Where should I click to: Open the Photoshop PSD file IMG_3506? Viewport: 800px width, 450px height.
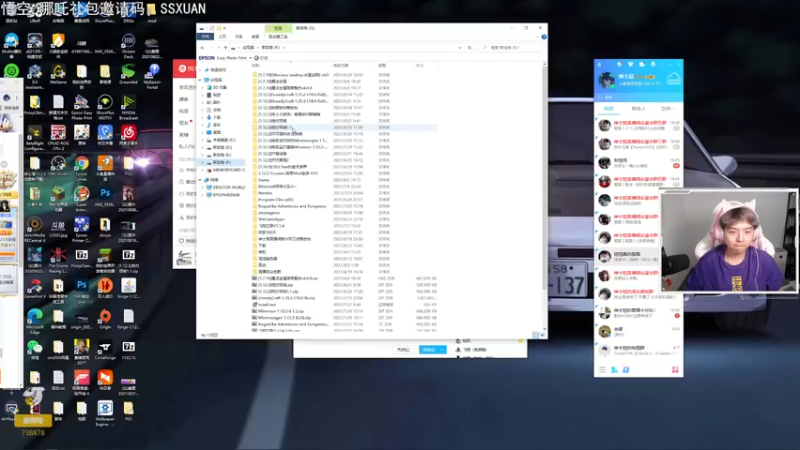pos(105,197)
